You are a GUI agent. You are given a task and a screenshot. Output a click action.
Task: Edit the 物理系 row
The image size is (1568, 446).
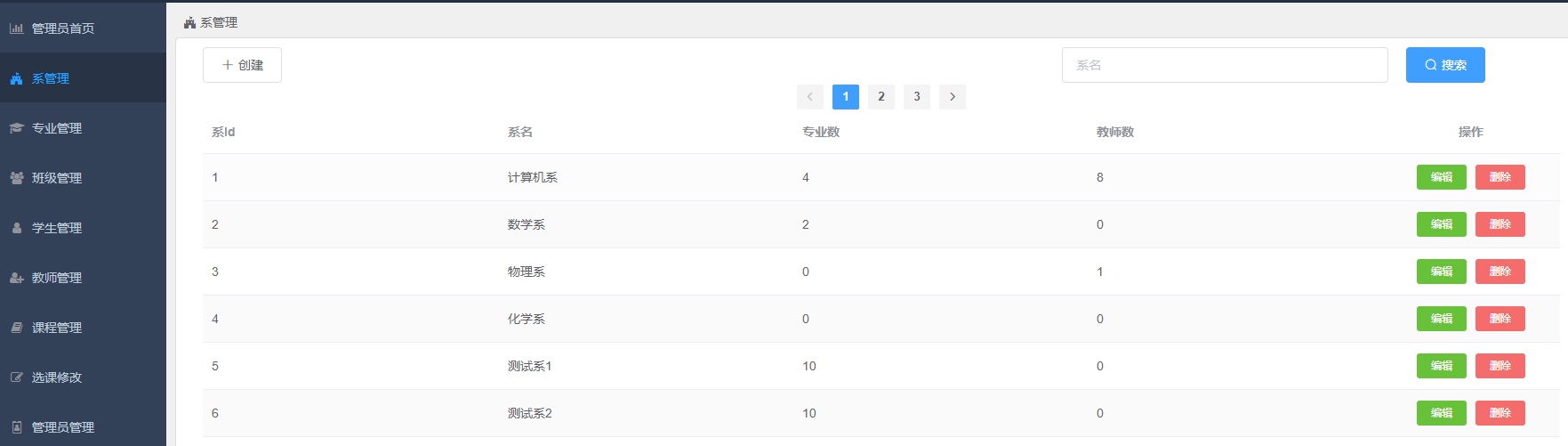(1442, 272)
